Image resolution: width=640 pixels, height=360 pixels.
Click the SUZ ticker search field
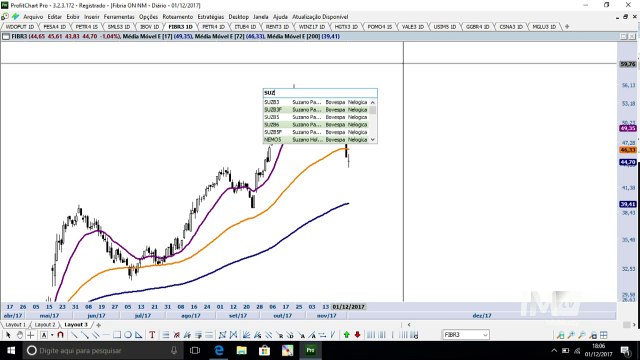pos(320,93)
